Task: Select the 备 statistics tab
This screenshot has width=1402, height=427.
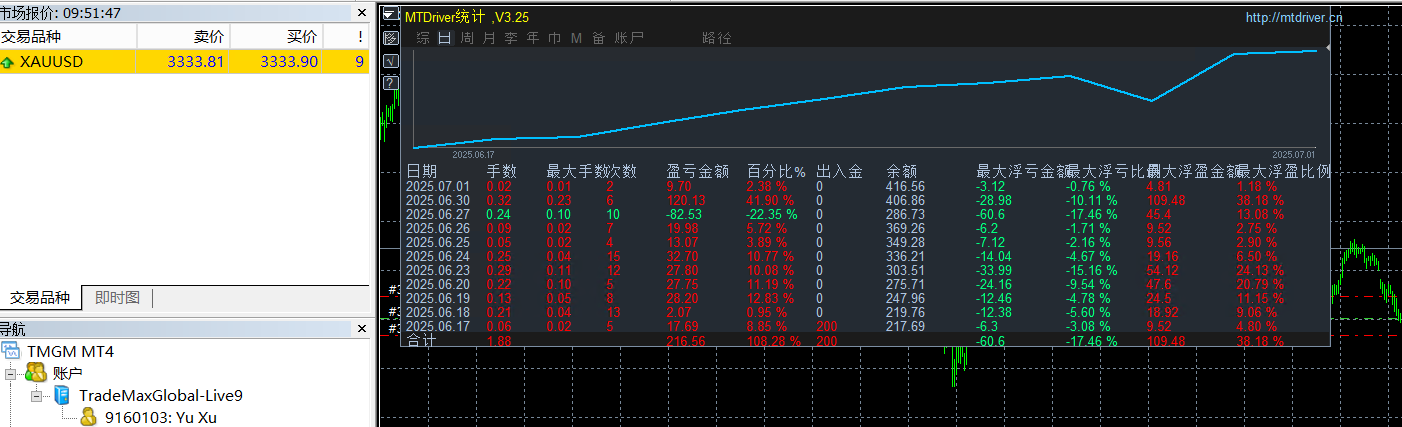Action: click(598, 38)
